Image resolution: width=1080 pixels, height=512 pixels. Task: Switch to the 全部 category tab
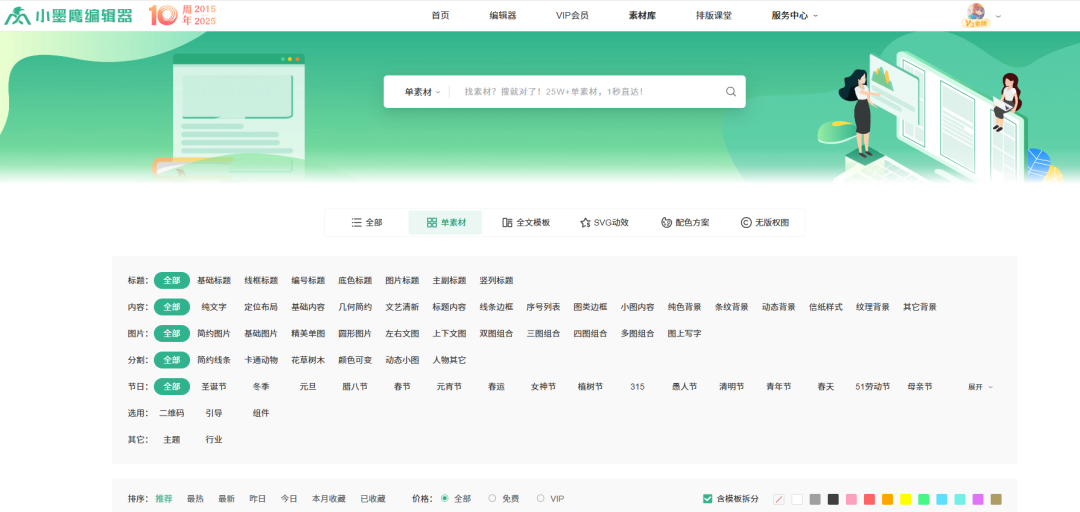366,223
